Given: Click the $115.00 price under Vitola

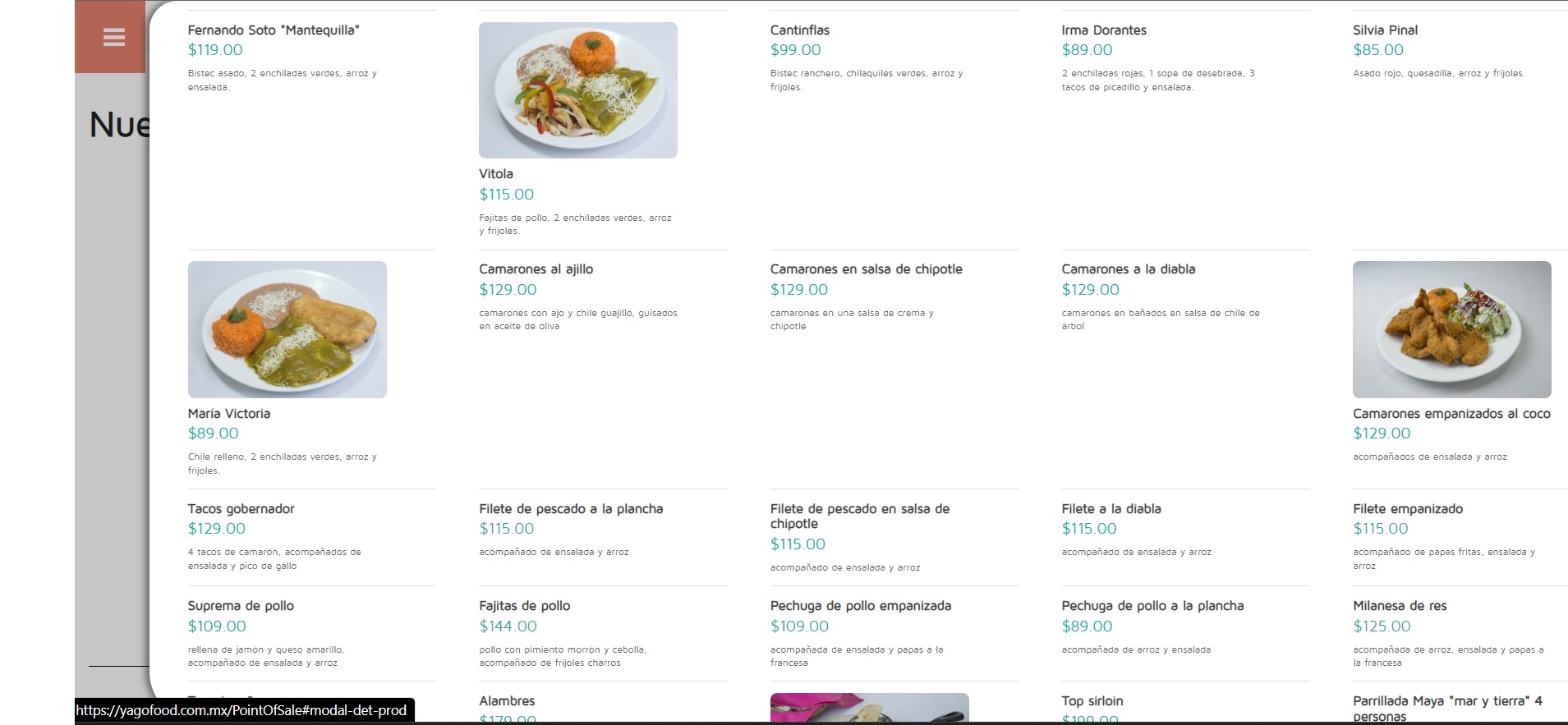Looking at the screenshot, I should click(x=506, y=195).
